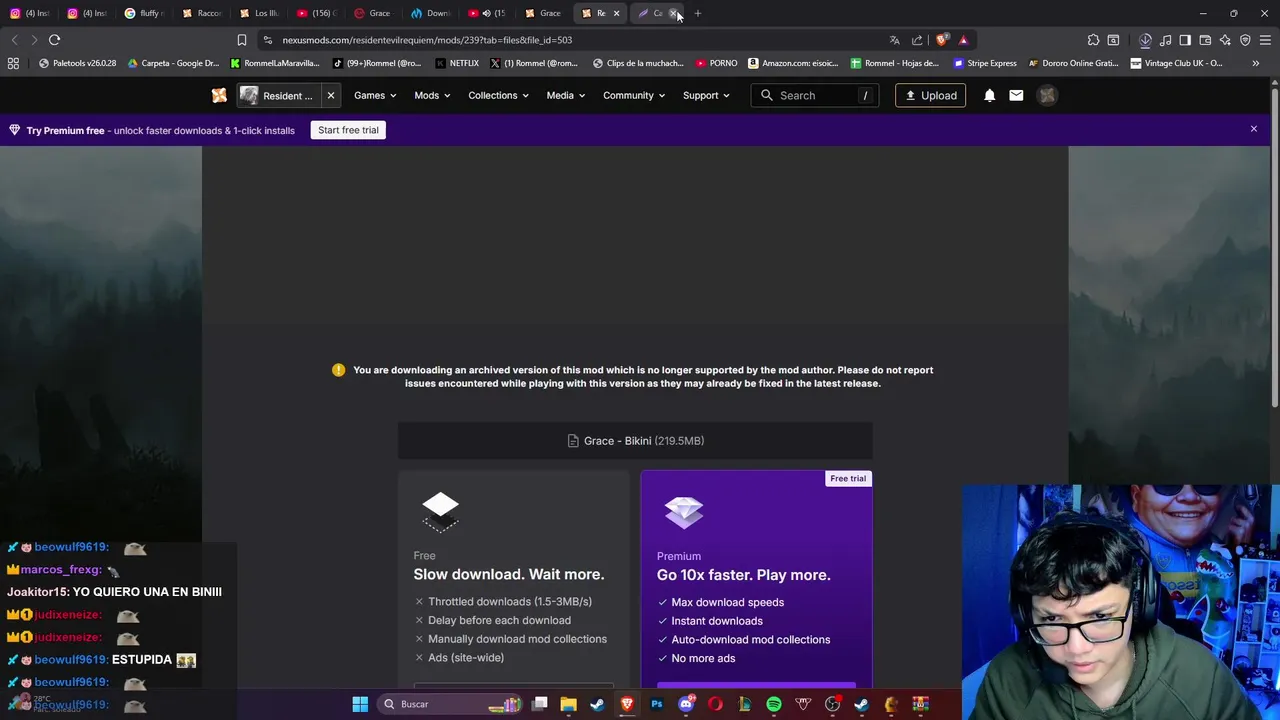Viewport: 1280px width, 720px height.
Task: Open the Windows Start menu
Action: (360, 704)
